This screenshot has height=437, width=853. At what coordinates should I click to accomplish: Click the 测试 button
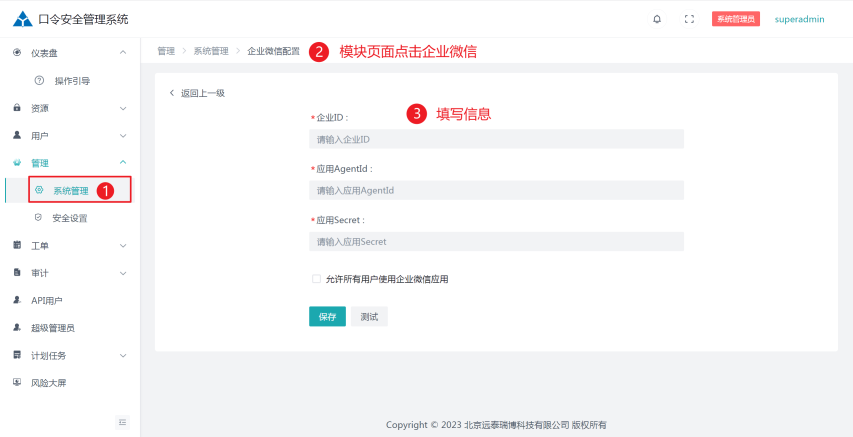[369, 316]
